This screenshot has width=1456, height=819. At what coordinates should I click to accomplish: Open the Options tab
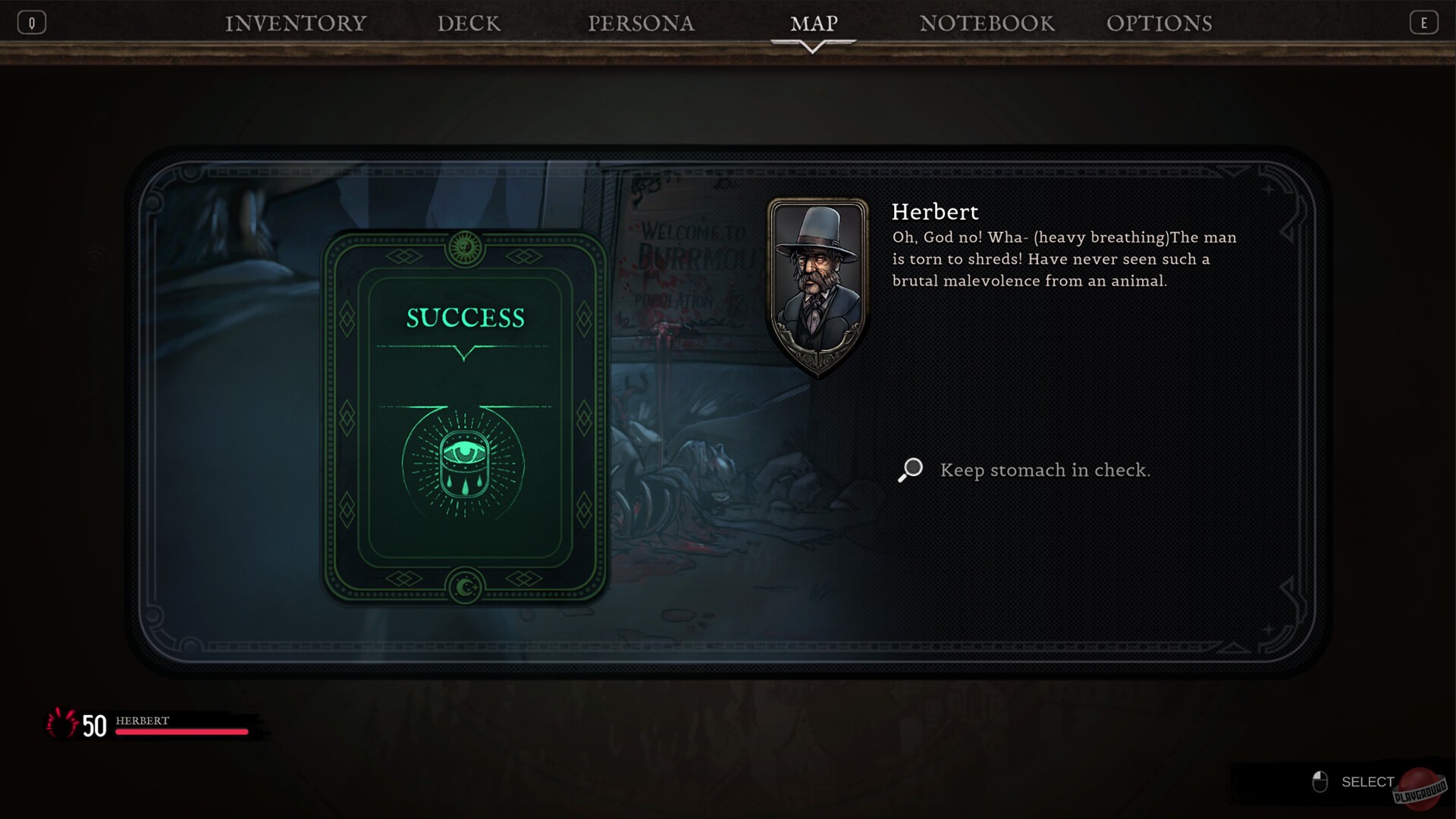click(x=1159, y=24)
